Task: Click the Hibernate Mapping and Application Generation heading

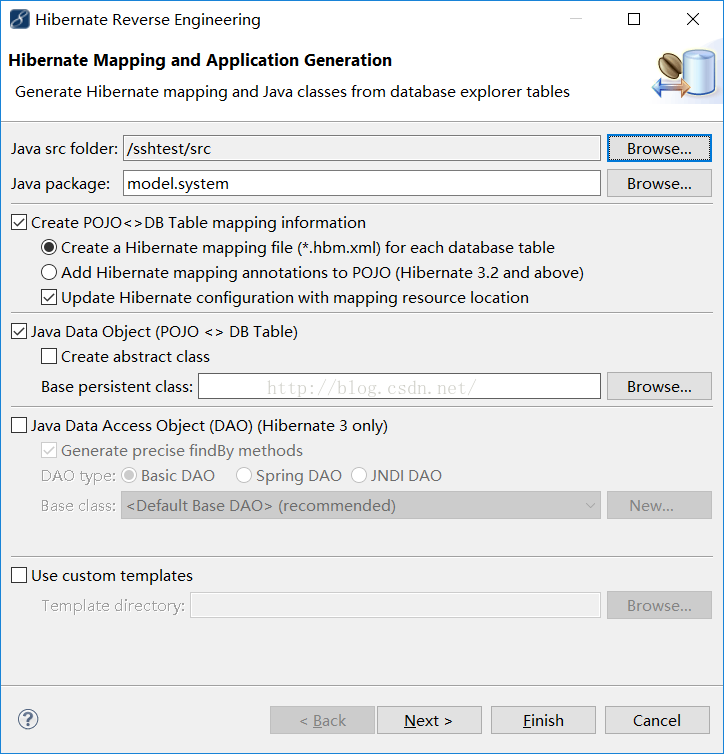Action: pos(200,60)
